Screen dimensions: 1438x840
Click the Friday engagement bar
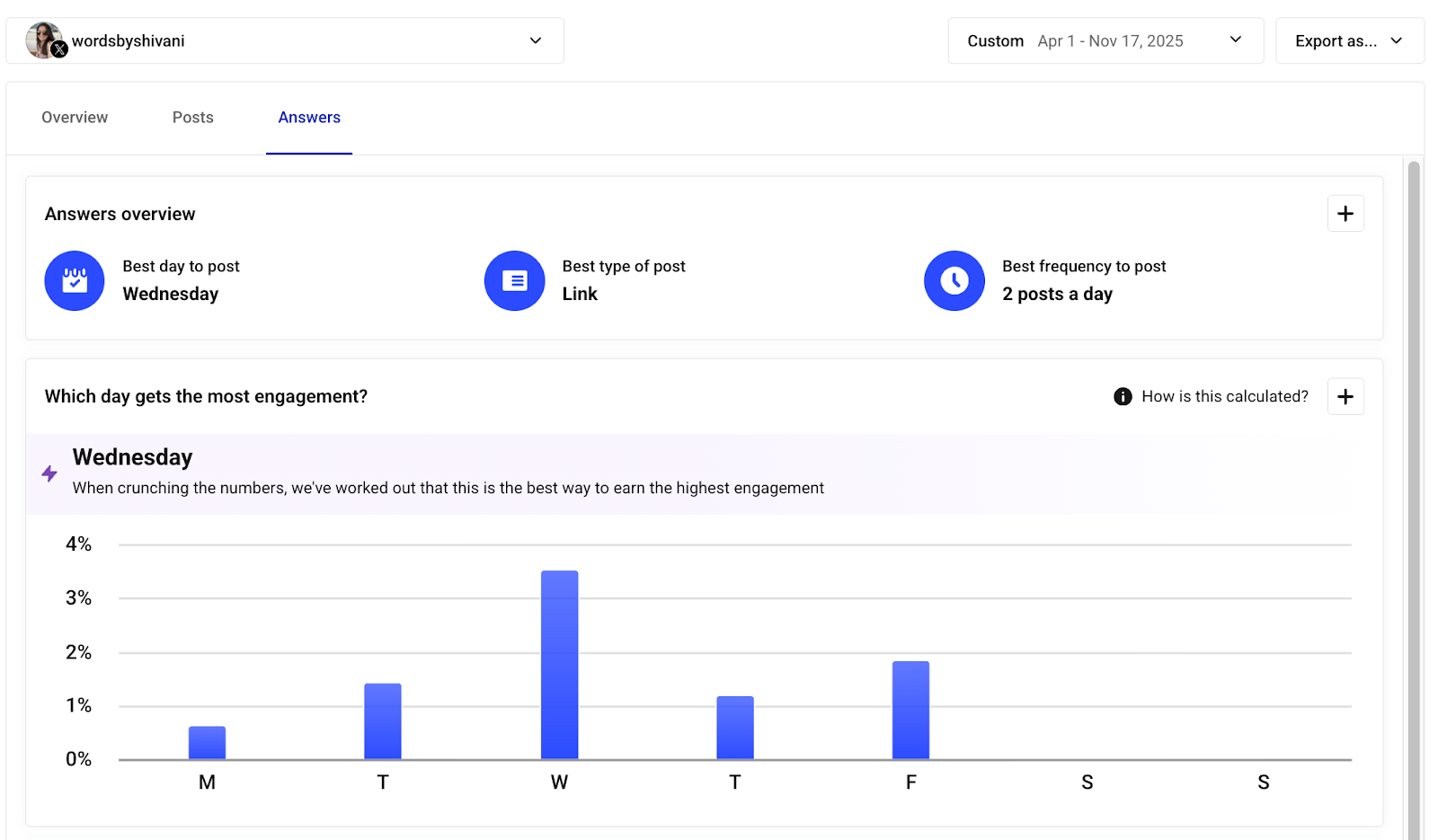(x=910, y=710)
